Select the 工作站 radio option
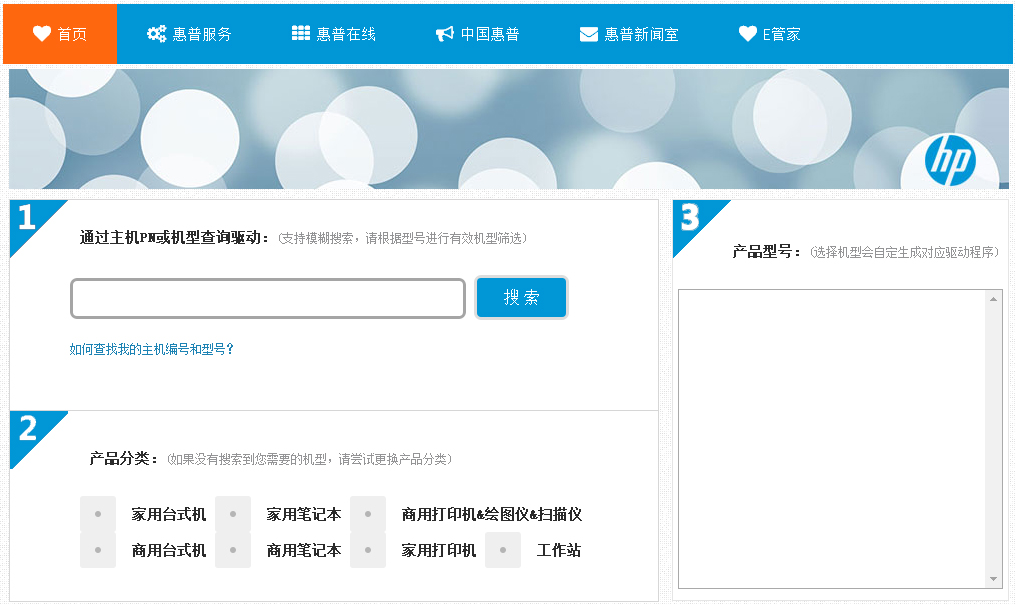 click(503, 550)
